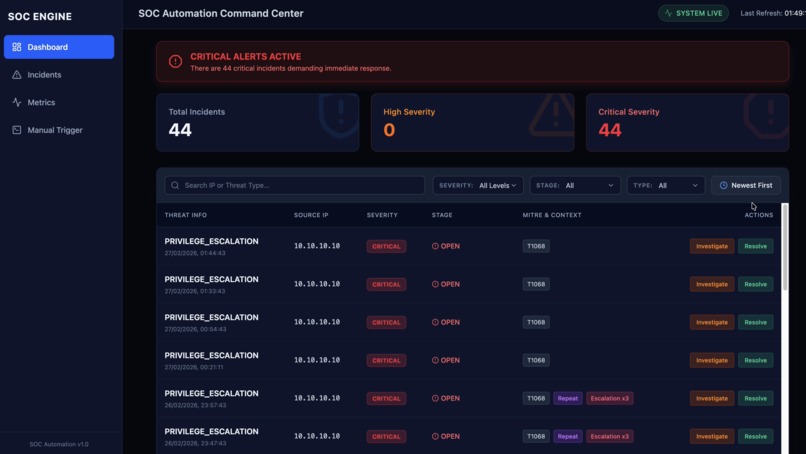This screenshot has height=454, width=806.
Task: Click the Repeat tag on the 23:57:43 row
Action: [567, 398]
